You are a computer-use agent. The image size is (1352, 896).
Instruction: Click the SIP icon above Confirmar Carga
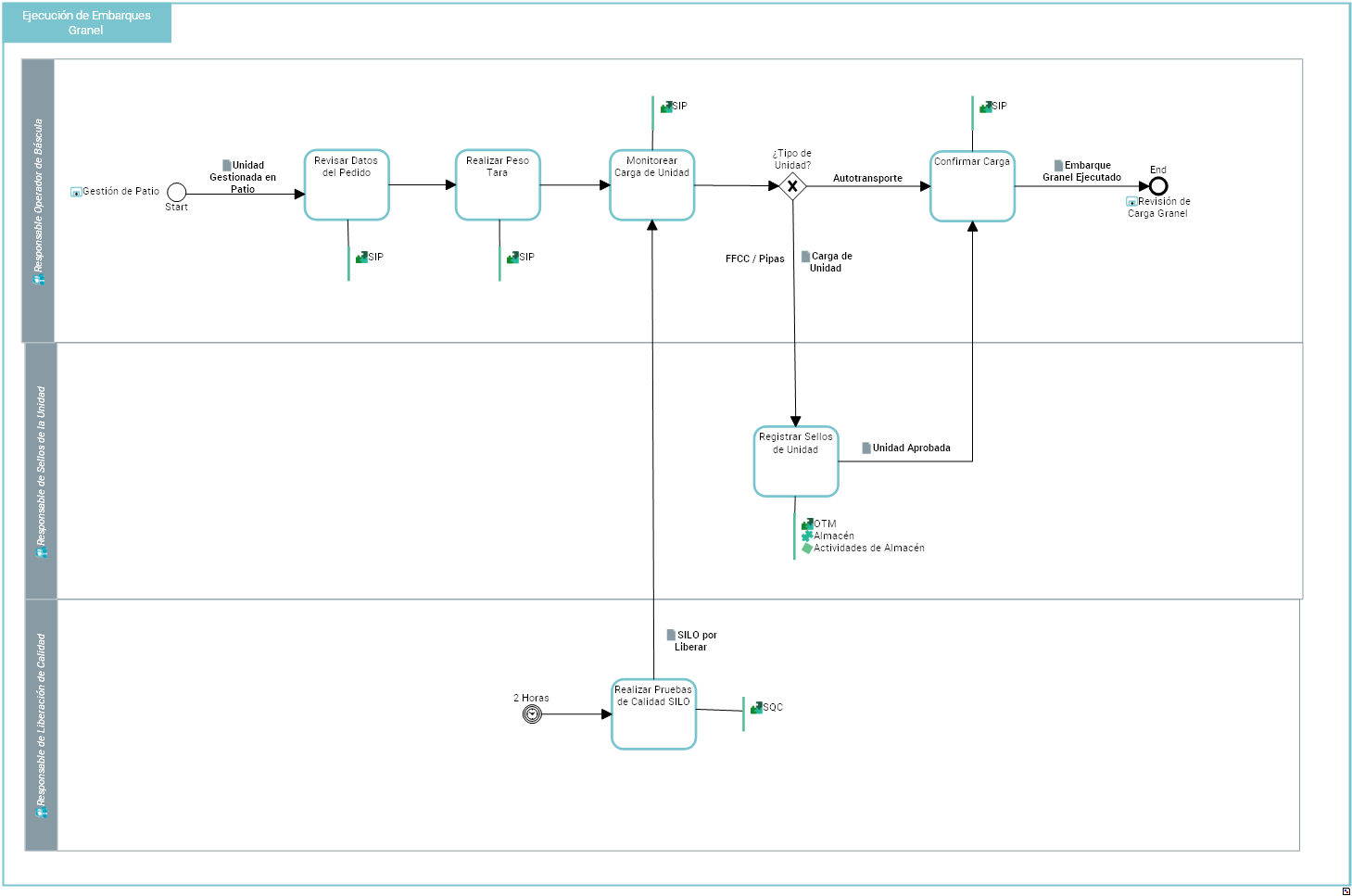(986, 107)
